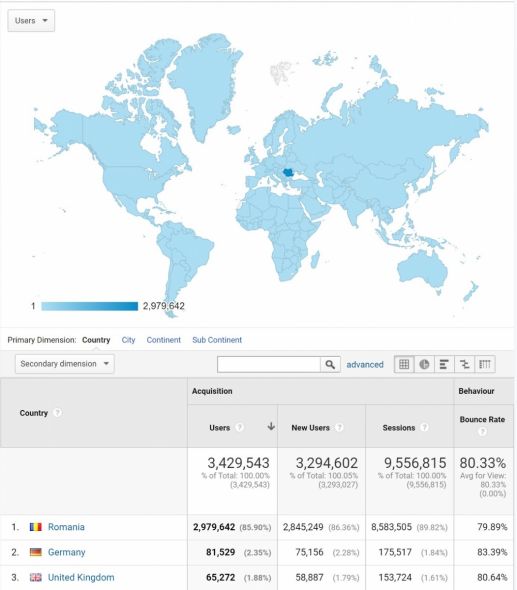Click the Sessions help question icon

(x=424, y=427)
